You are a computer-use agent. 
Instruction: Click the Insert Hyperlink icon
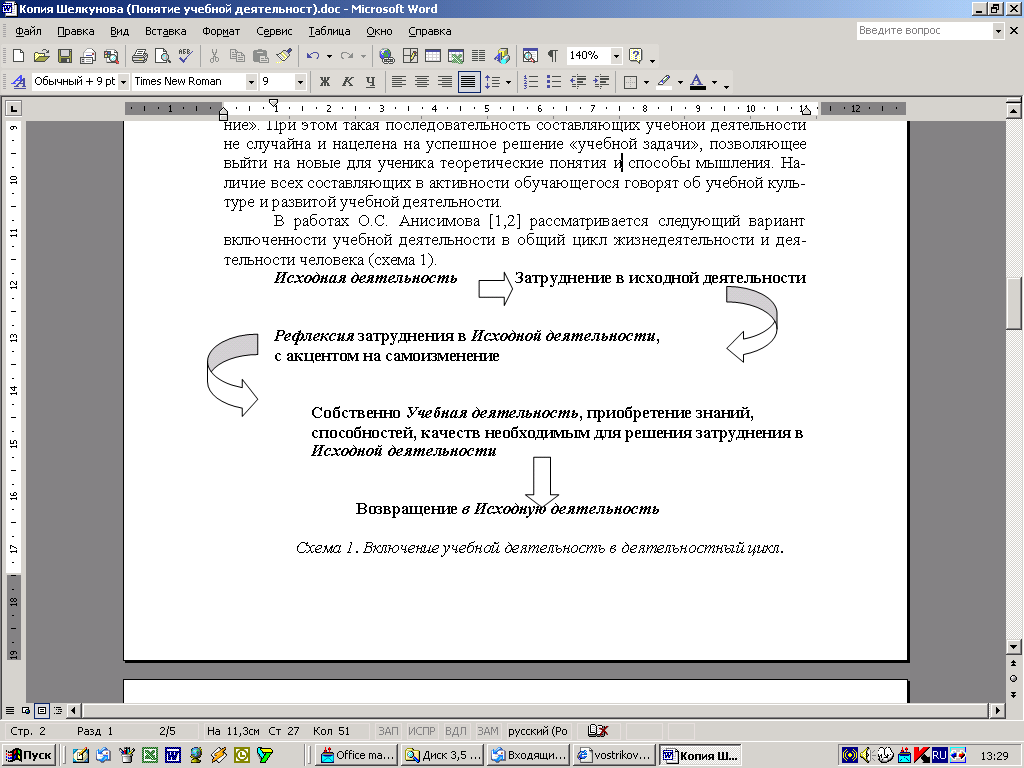tap(387, 56)
